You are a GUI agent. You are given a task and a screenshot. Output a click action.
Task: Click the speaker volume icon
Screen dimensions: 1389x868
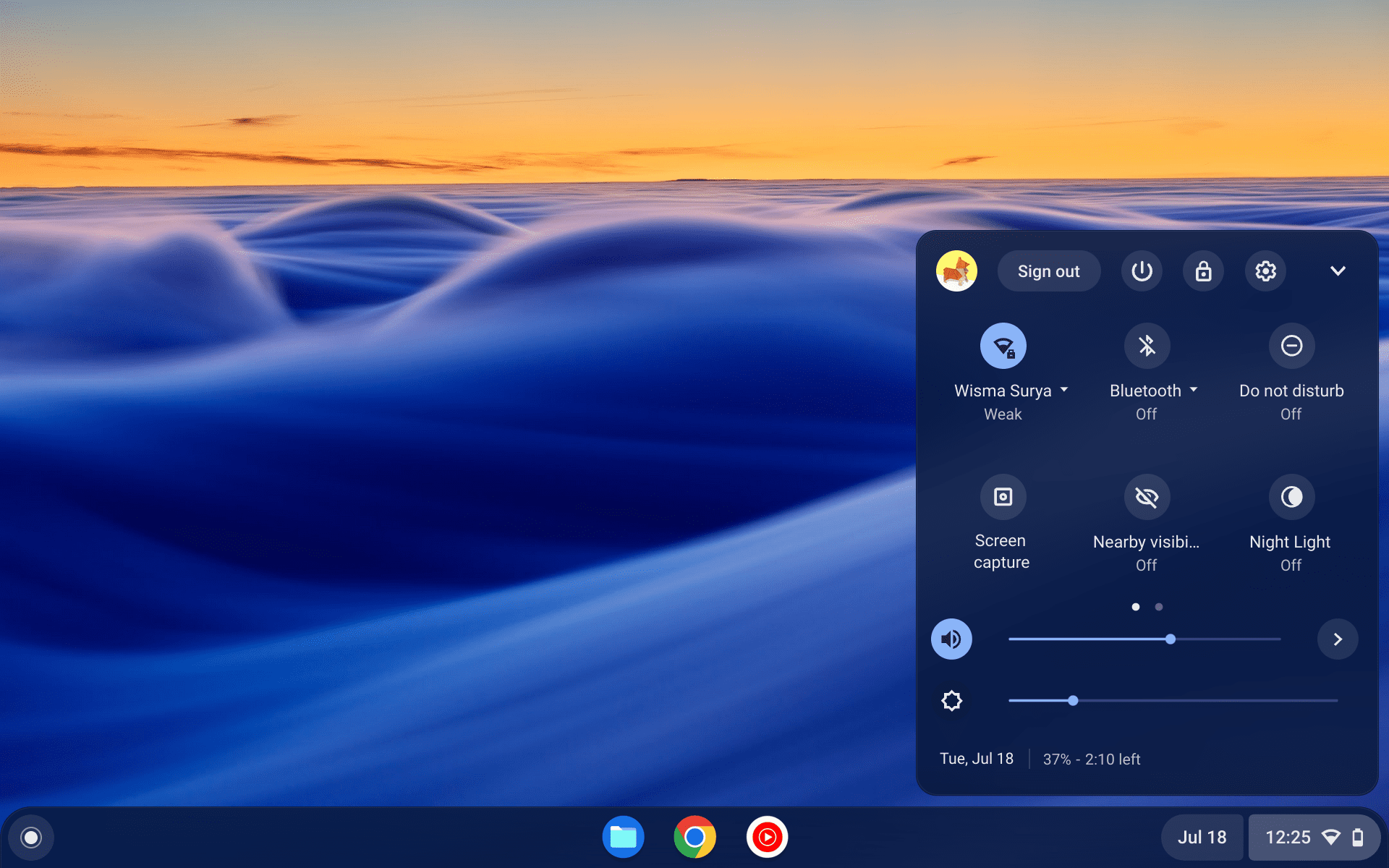[x=951, y=639]
